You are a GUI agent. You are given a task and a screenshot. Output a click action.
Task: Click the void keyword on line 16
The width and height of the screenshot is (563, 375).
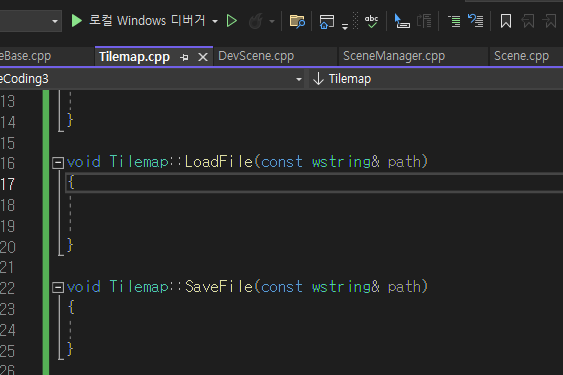tap(84, 162)
